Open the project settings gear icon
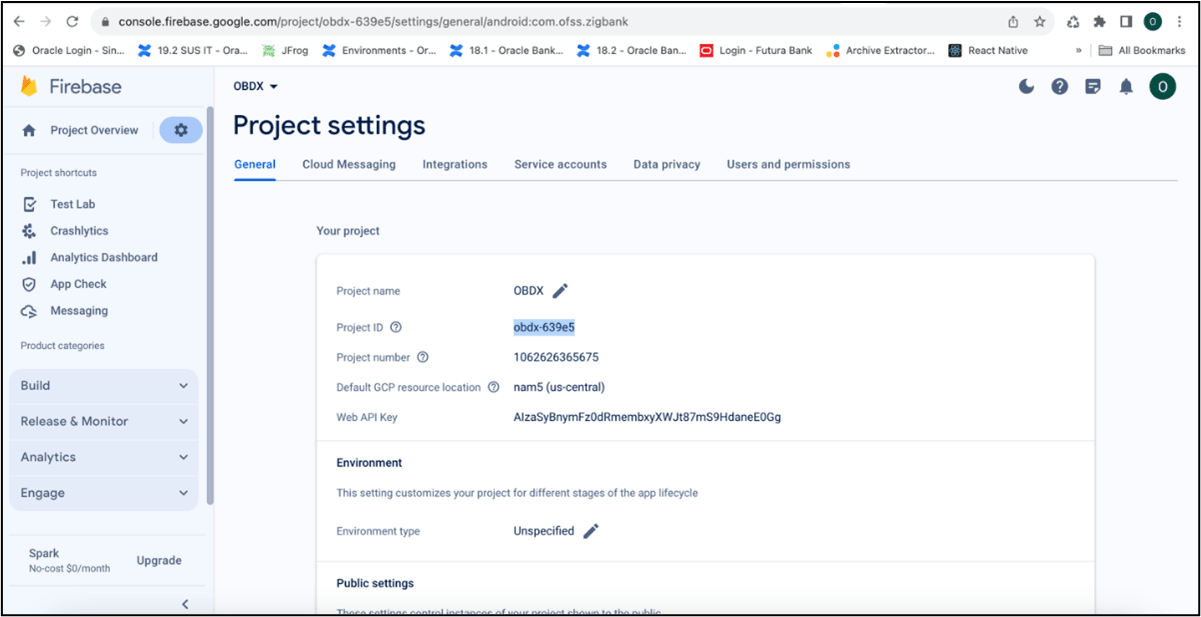1201x617 pixels. pyautogui.click(x=181, y=130)
